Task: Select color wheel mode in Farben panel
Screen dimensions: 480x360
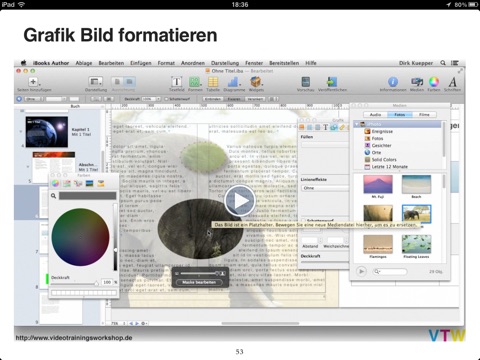Action: point(55,183)
